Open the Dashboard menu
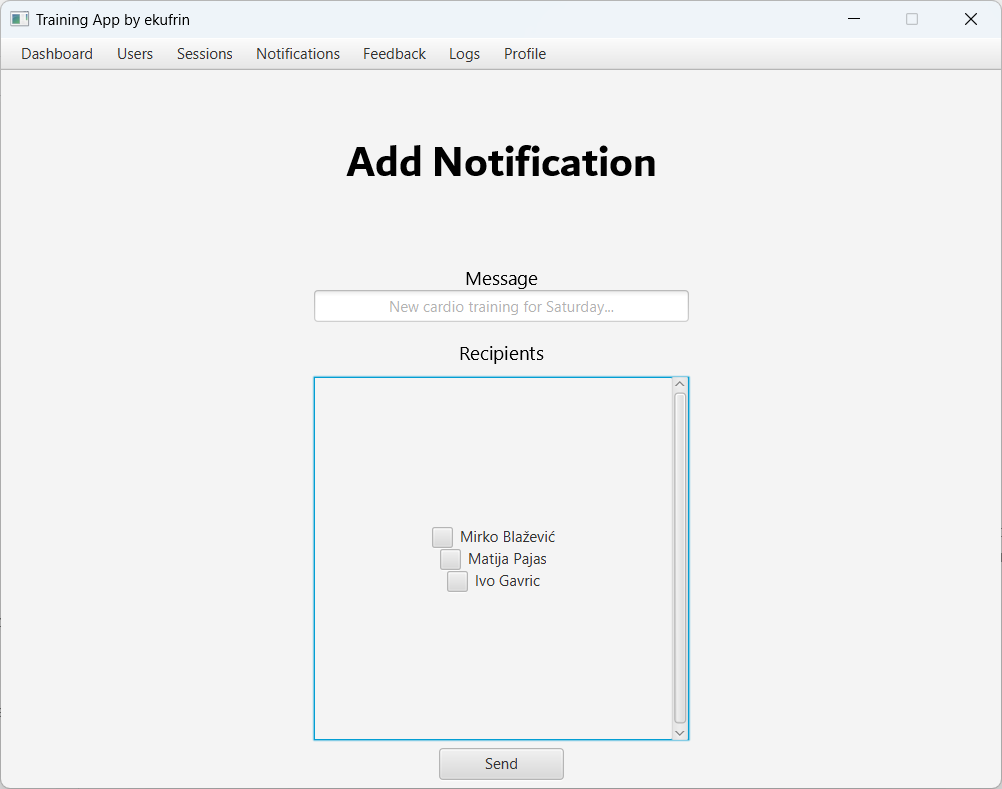Screen dimensions: 1002x789 pos(57,54)
